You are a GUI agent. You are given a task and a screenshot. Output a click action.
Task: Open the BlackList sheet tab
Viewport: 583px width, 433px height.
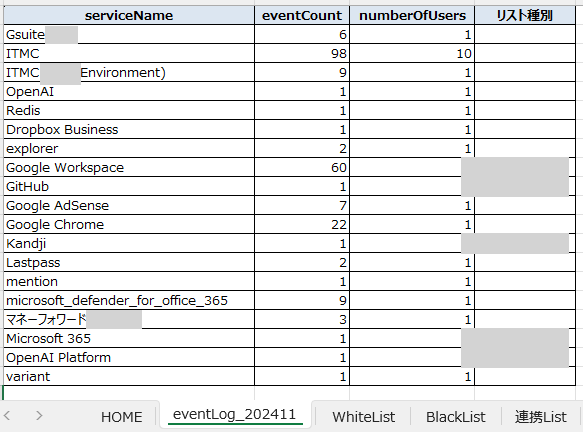click(455, 417)
